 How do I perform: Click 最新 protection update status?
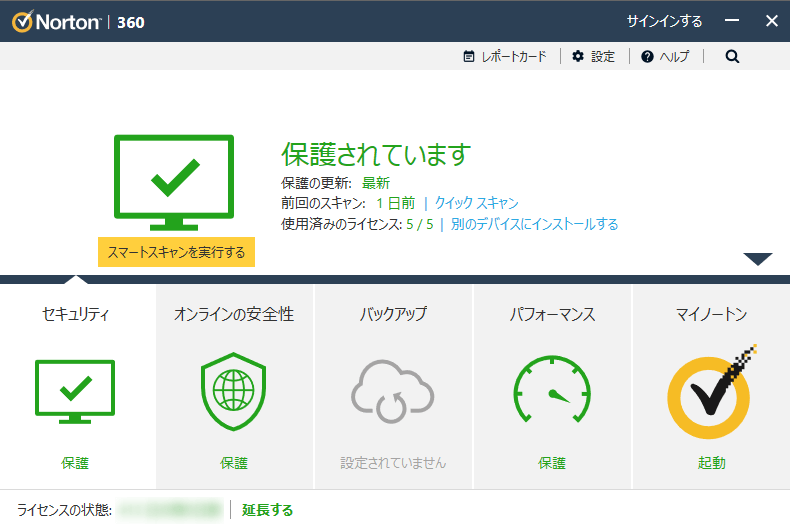coord(376,183)
